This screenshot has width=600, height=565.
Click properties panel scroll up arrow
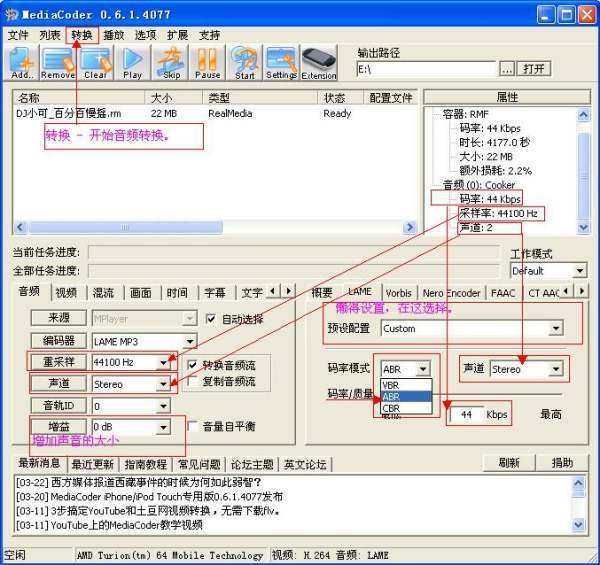coord(584,114)
